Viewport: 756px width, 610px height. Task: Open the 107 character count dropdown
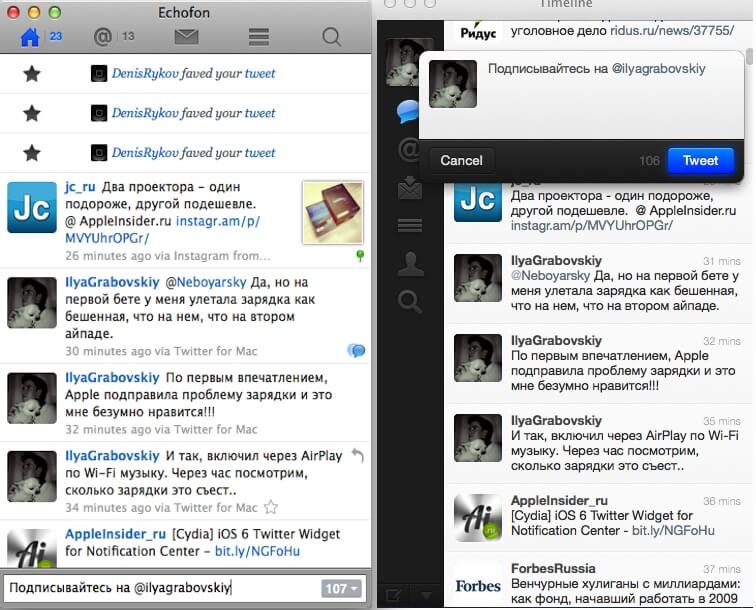click(341, 588)
